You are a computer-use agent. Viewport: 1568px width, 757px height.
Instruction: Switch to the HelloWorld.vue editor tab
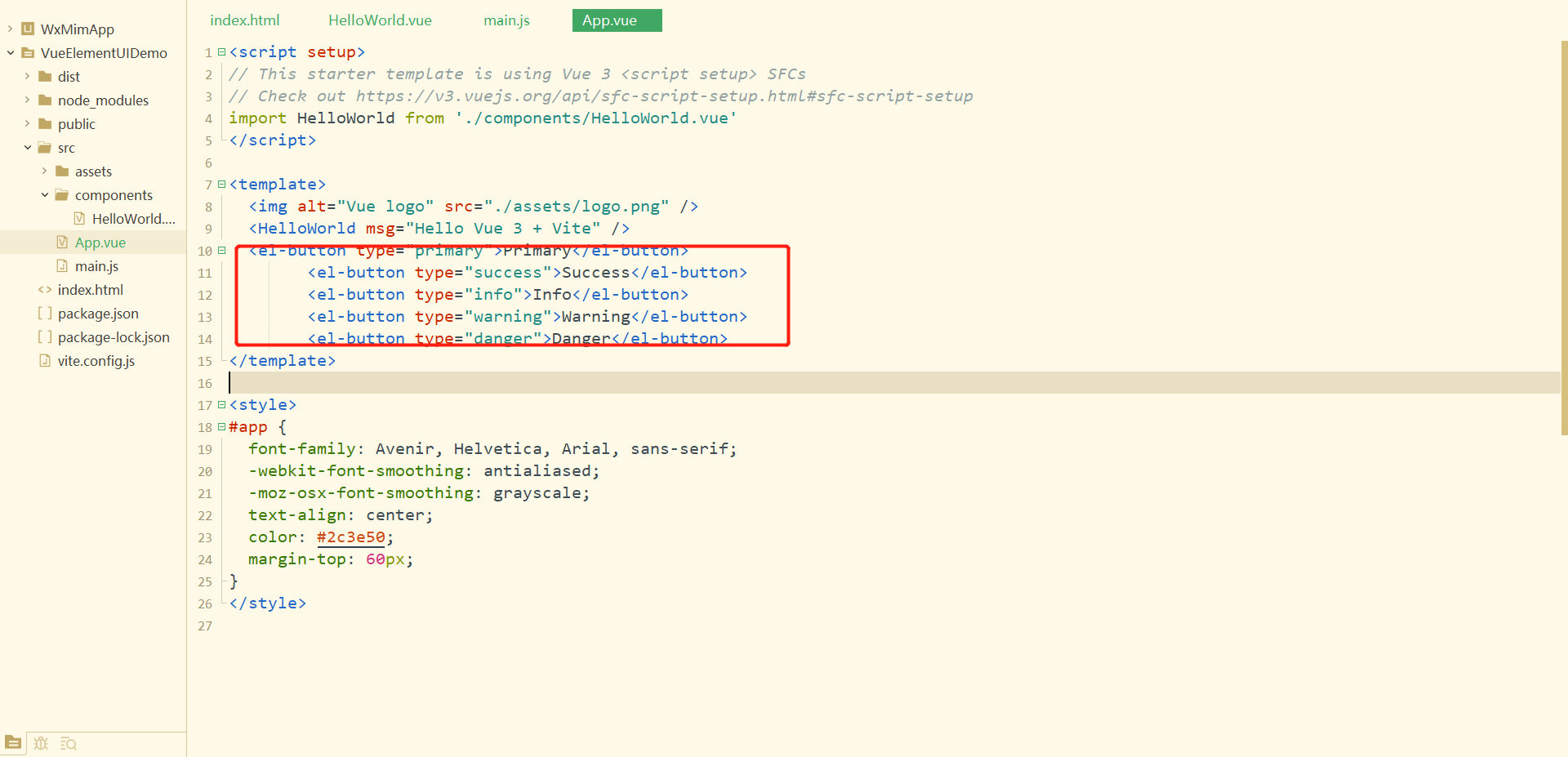pyautogui.click(x=380, y=20)
